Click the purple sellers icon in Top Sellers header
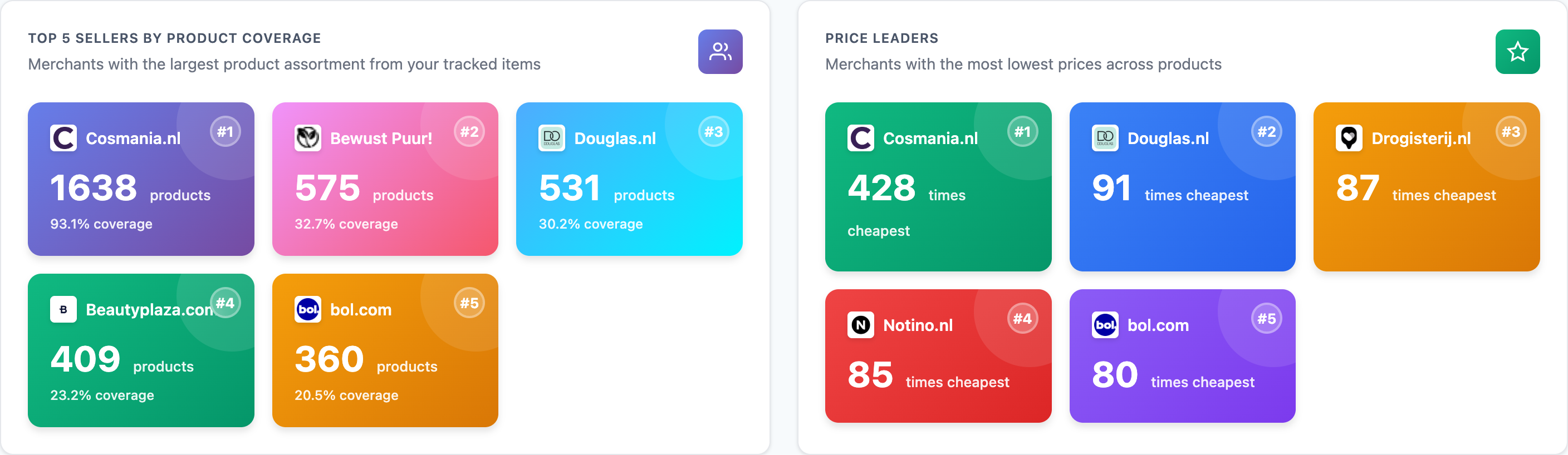 pos(721,52)
